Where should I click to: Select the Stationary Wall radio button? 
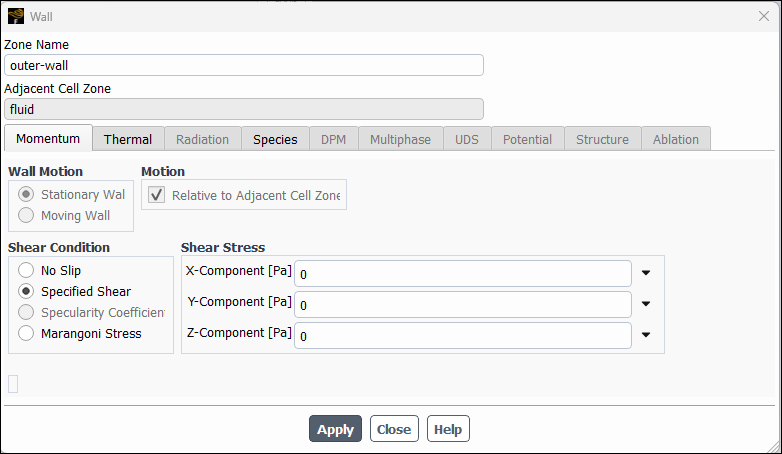point(26,194)
